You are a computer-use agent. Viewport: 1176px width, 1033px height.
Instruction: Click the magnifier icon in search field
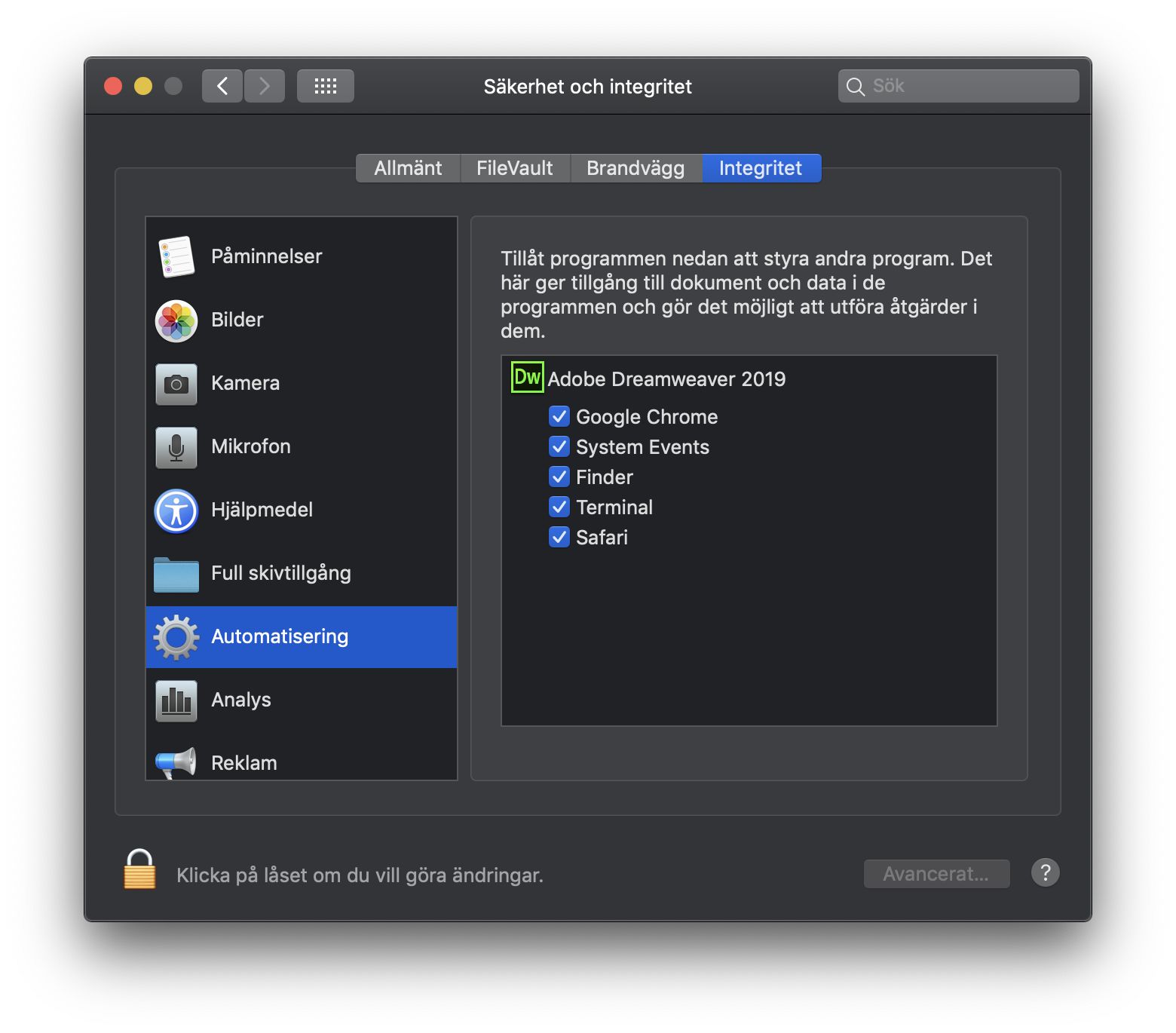(x=856, y=87)
